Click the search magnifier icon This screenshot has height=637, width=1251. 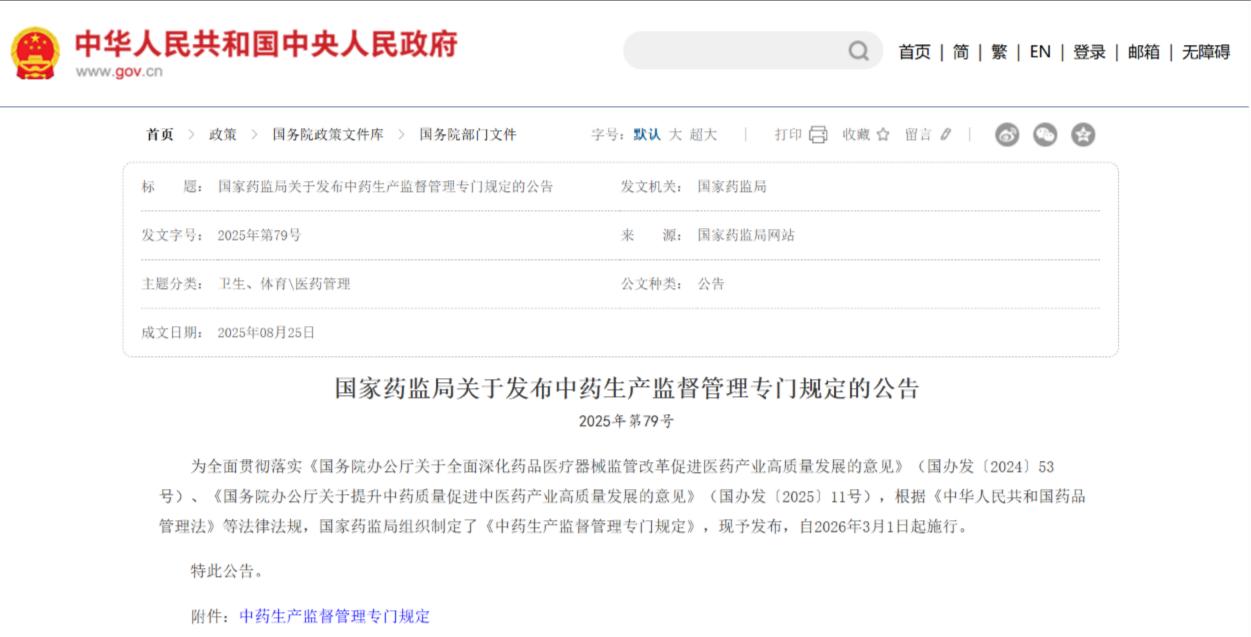coord(858,51)
